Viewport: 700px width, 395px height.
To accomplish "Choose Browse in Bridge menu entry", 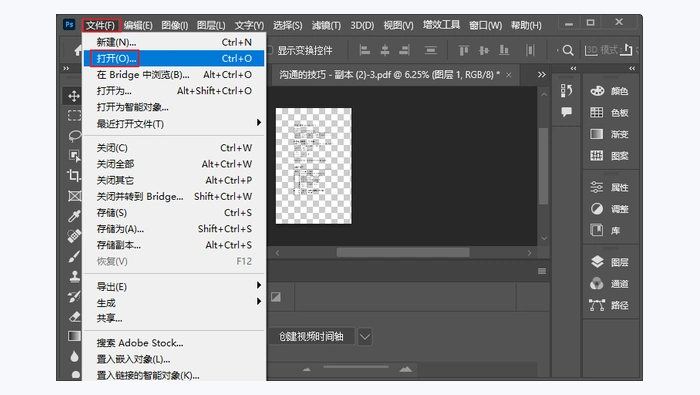I will coord(174,75).
